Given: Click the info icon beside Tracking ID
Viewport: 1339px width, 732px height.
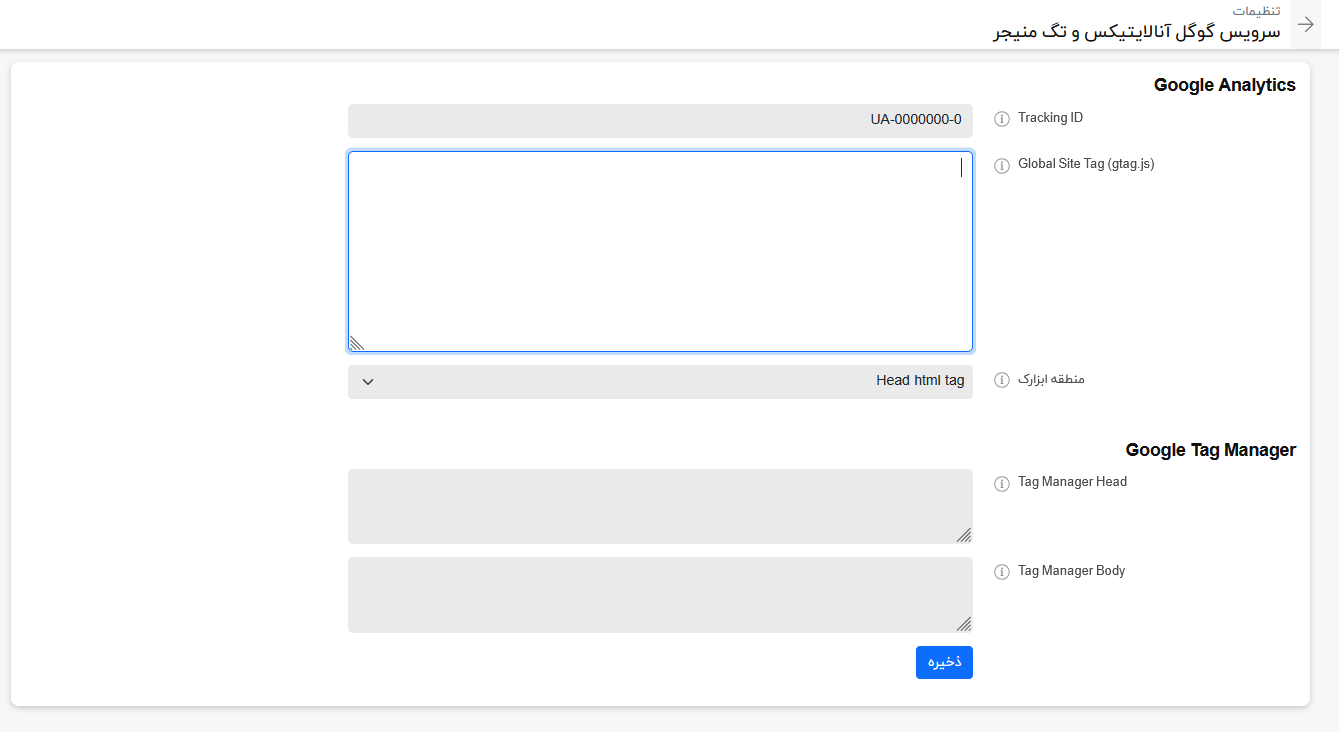Looking at the screenshot, I should pos(1002,119).
